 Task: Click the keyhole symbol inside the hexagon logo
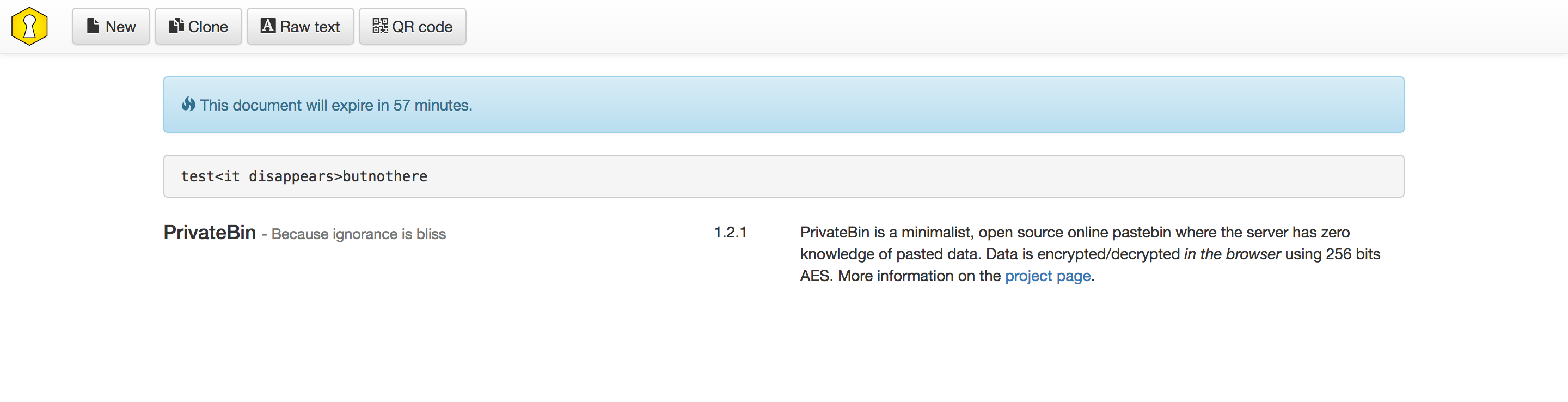29,26
